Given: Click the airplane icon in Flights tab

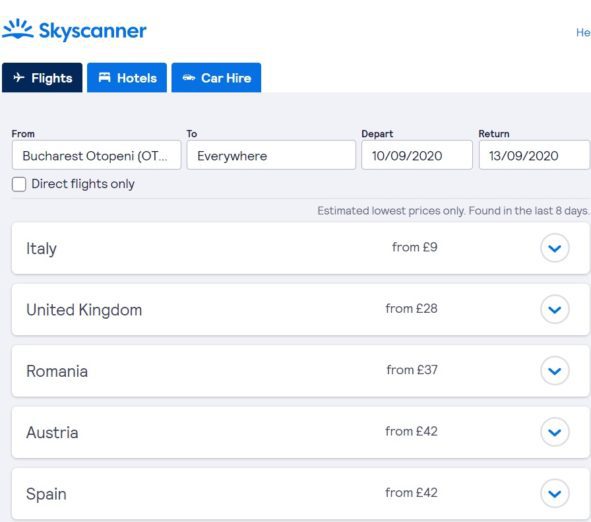Looking at the screenshot, I should click(x=19, y=78).
